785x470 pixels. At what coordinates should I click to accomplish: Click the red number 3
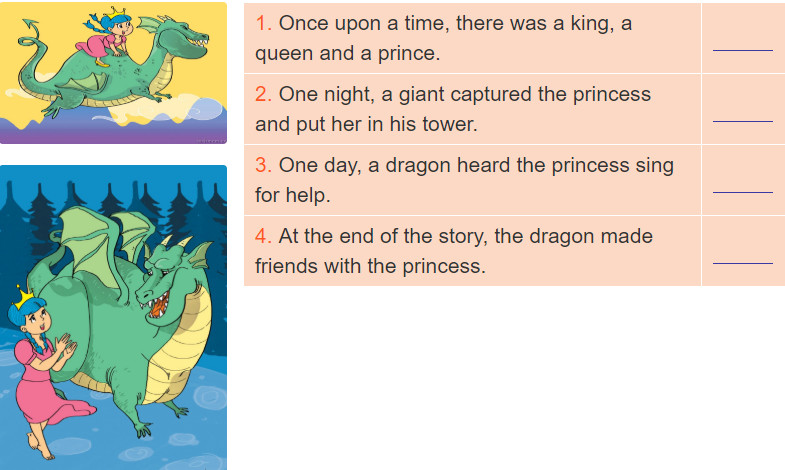tap(263, 165)
